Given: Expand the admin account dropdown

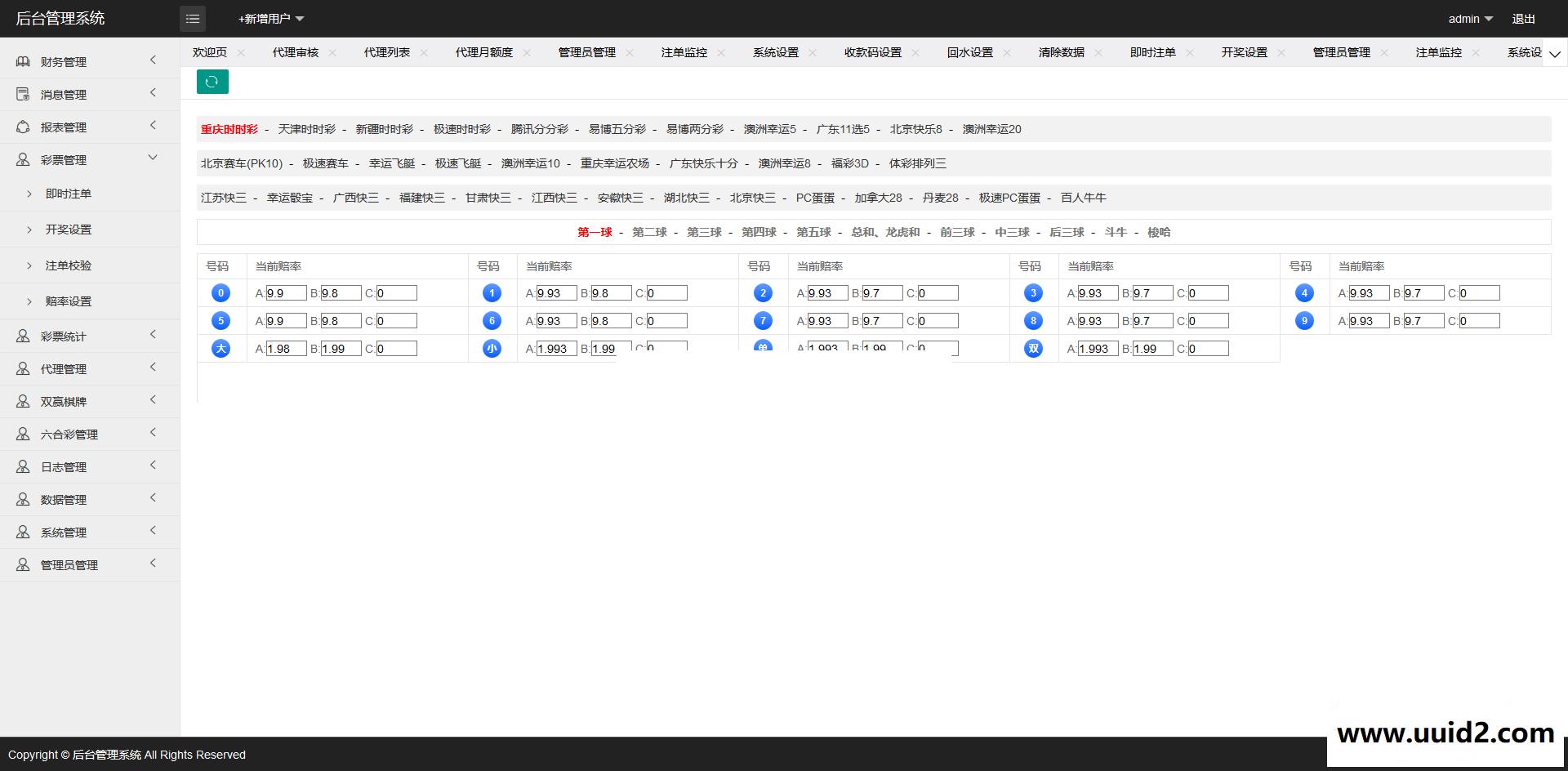Looking at the screenshot, I should 1468,18.
